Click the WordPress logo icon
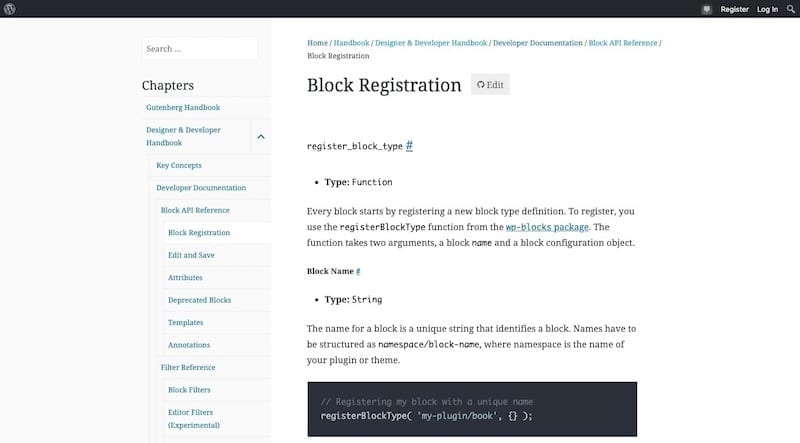This screenshot has width=800, height=443. tap(10, 9)
